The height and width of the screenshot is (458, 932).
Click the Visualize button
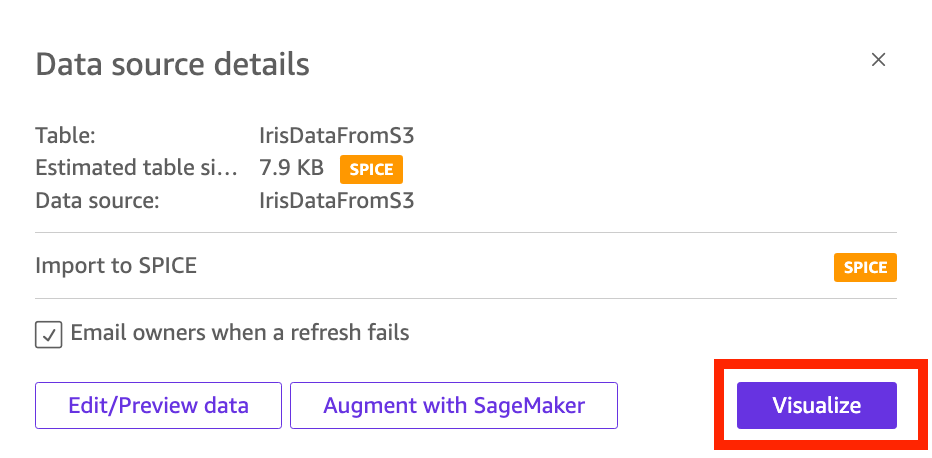(816, 405)
